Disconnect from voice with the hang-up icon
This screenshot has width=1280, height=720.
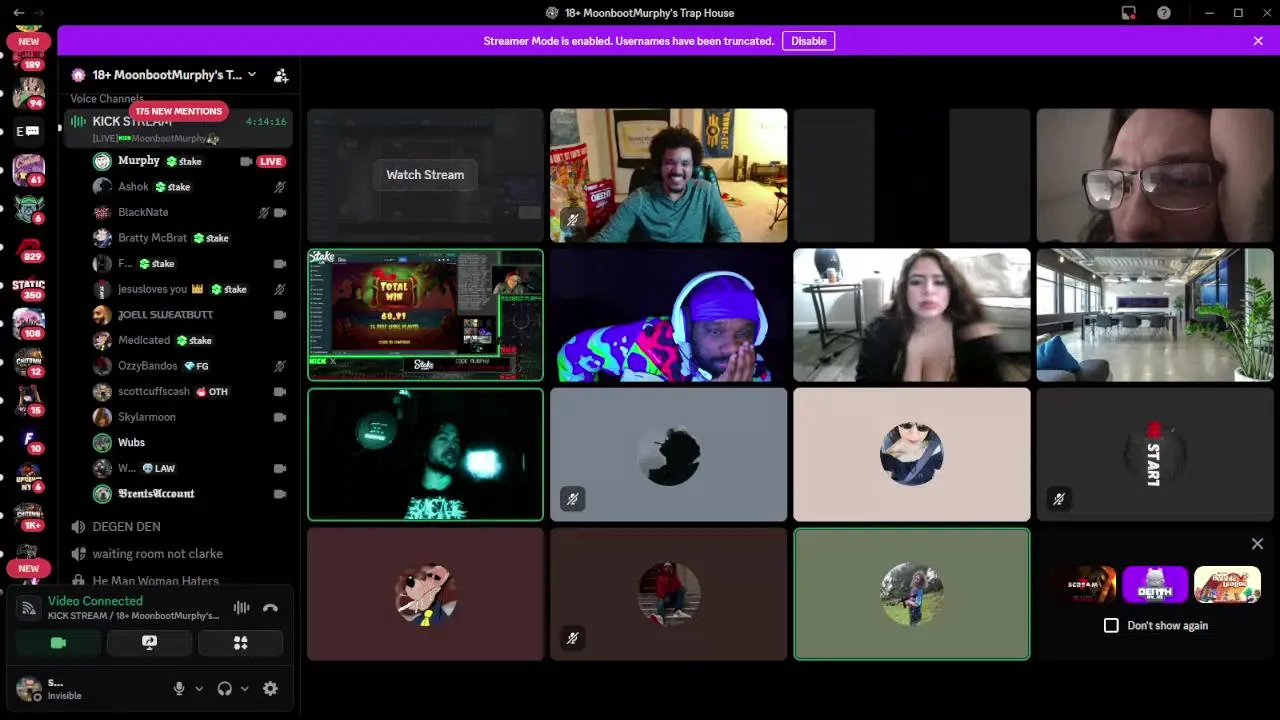click(270, 608)
